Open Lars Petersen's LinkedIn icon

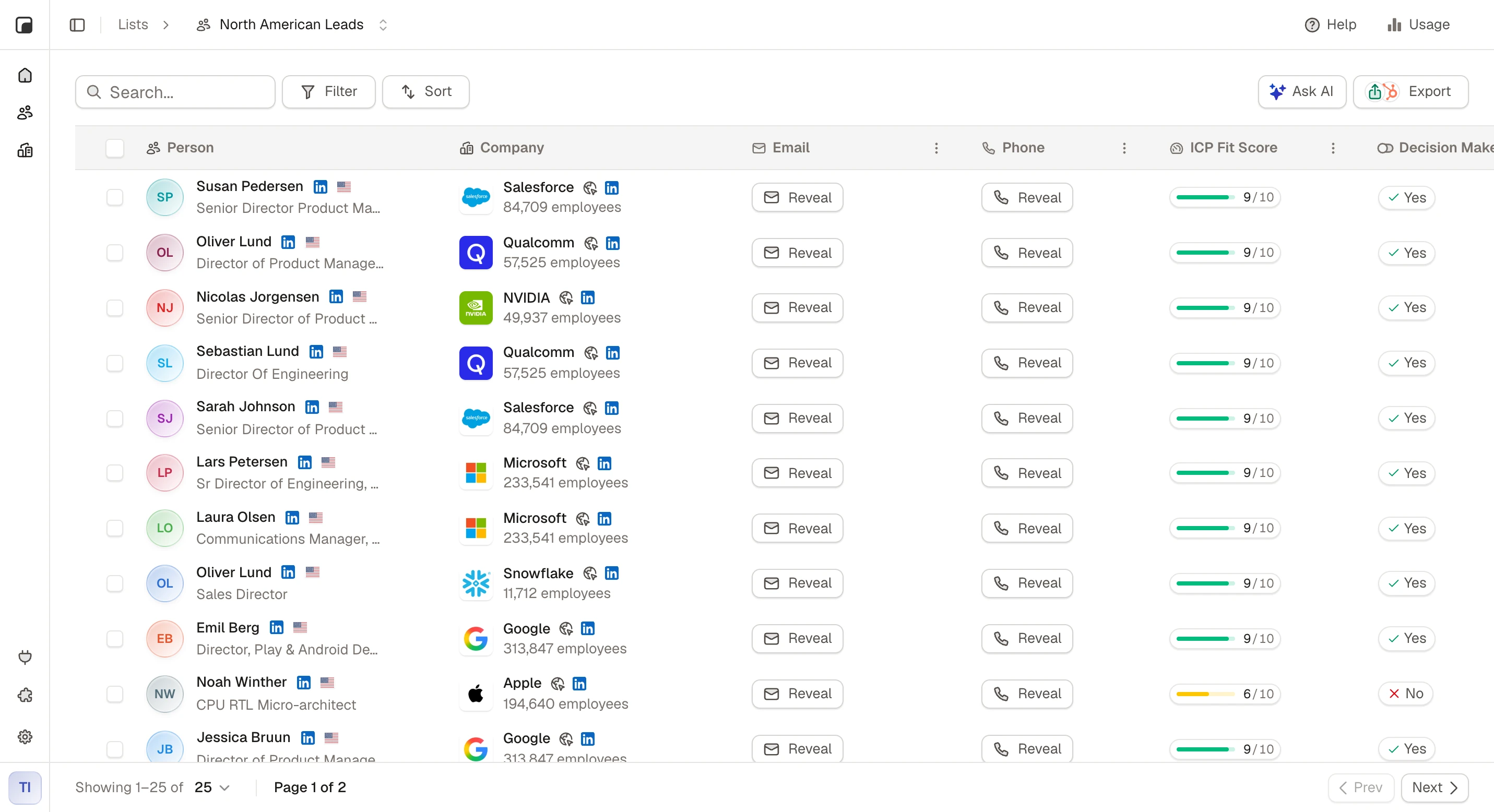(x=304, y=462)
